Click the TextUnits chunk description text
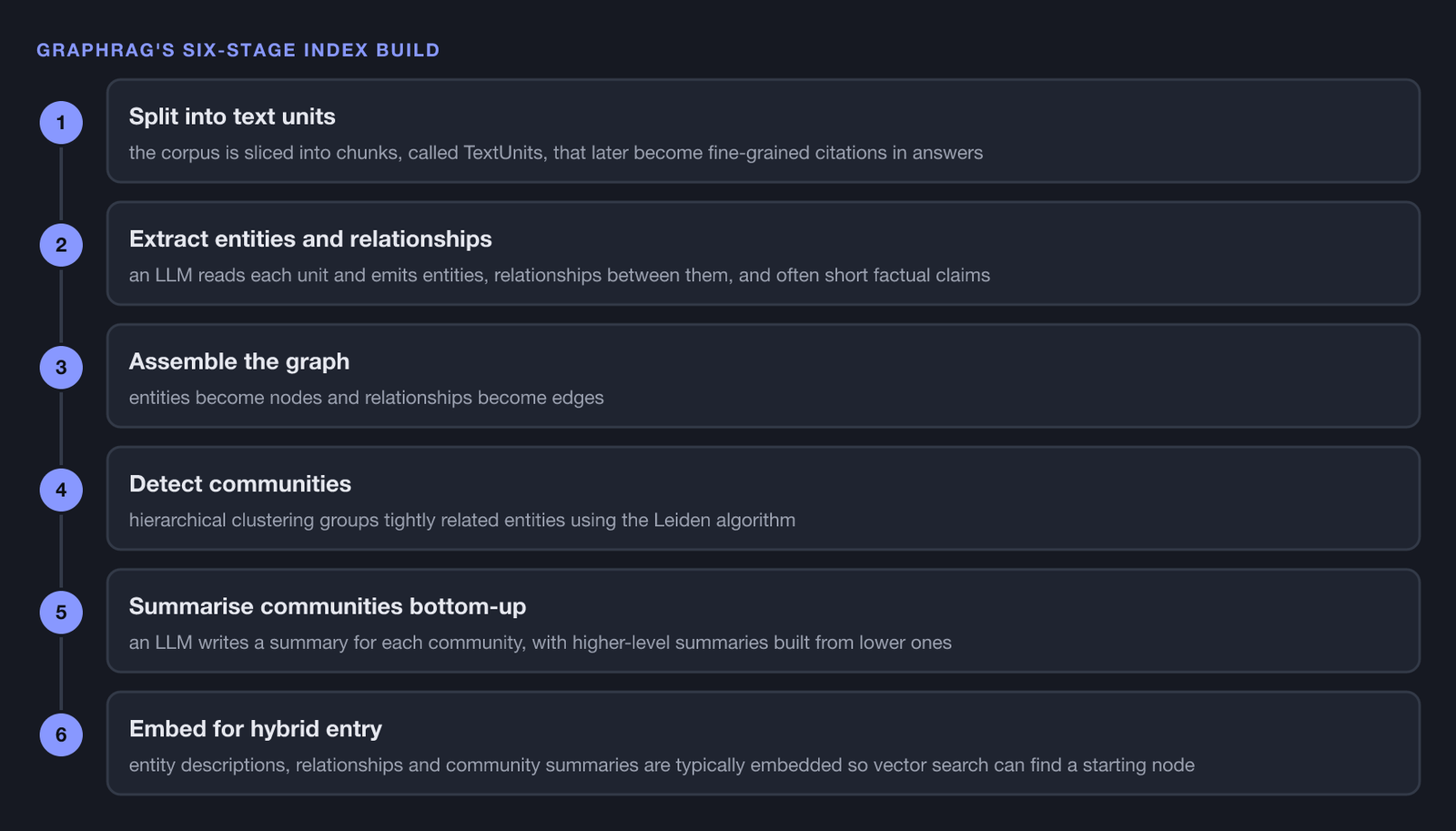 click(x=556, y=153)
